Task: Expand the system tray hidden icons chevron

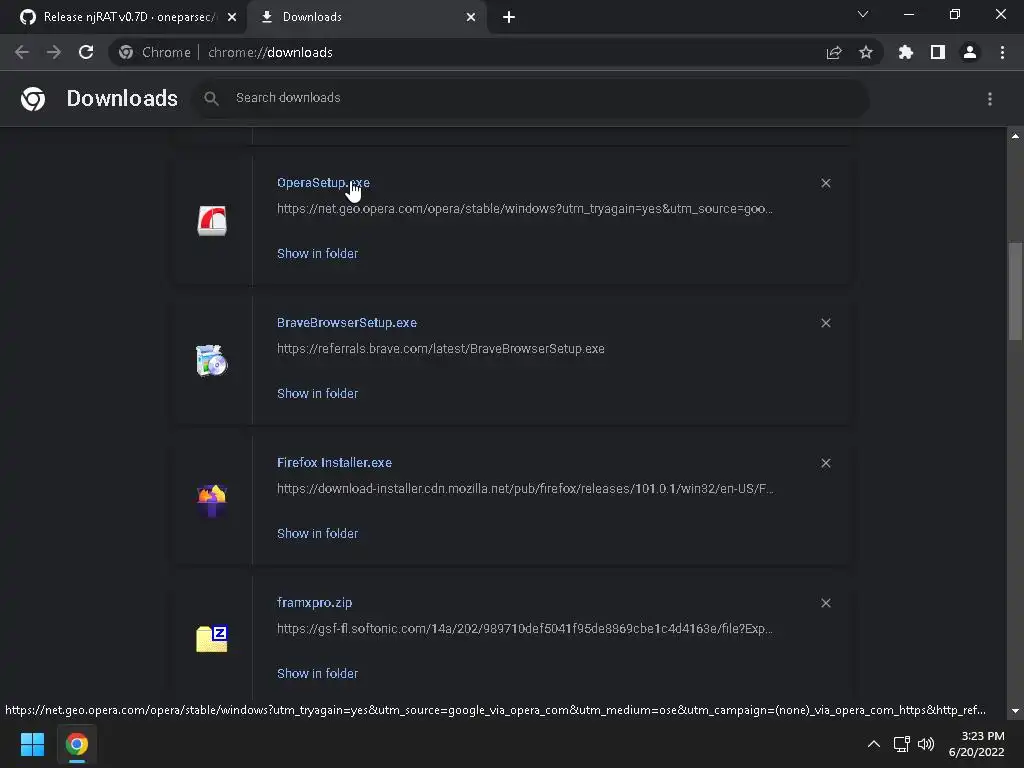Action: [874, 744]
